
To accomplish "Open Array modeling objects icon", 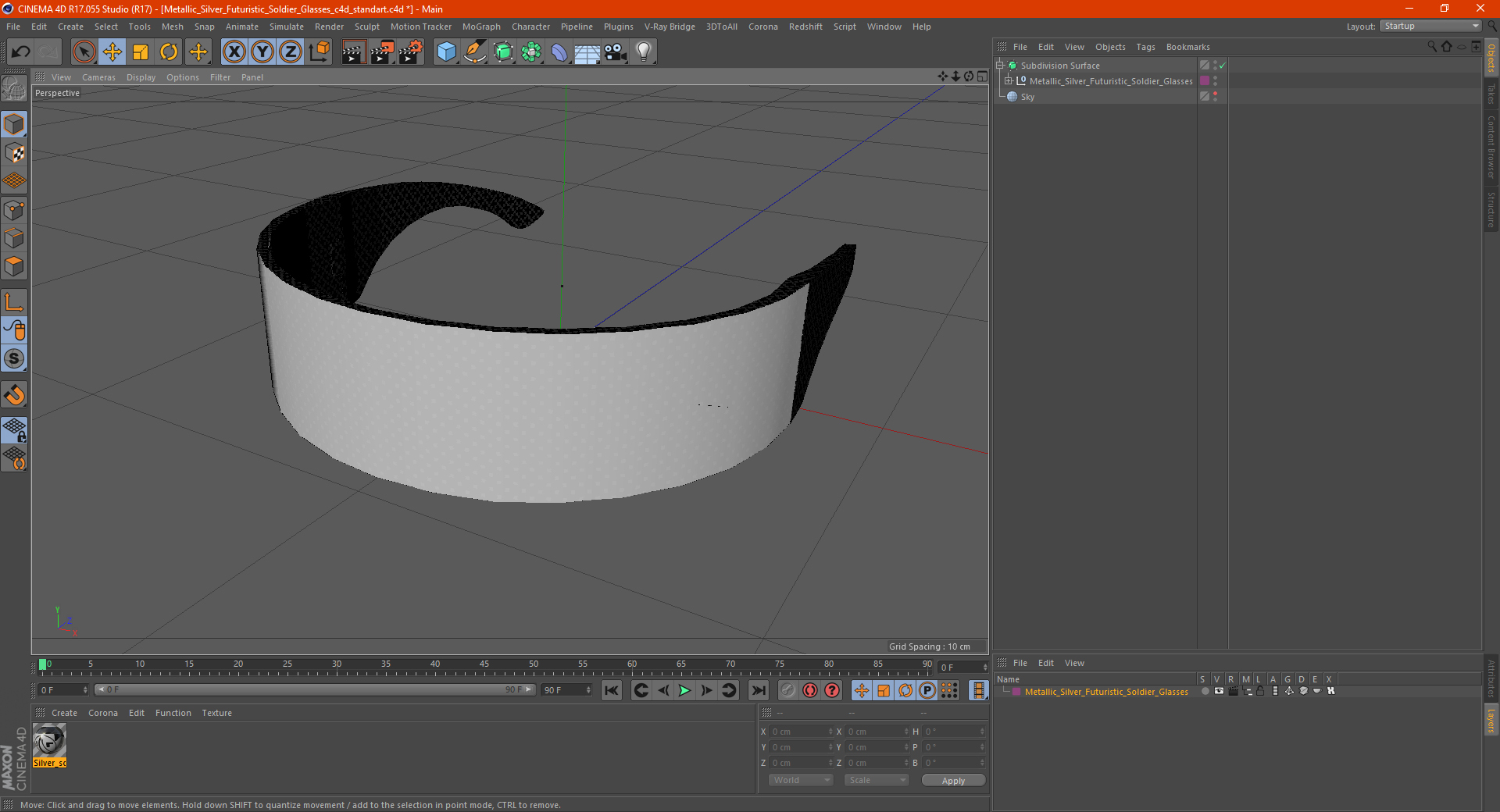I will (531, 52).
